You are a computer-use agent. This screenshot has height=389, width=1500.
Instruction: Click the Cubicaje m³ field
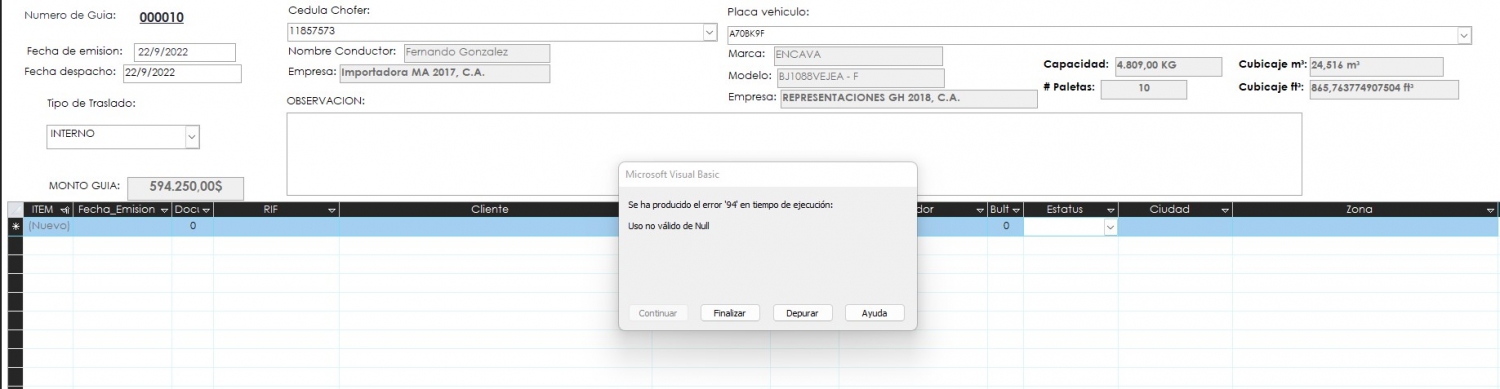pyautogui.click(x=1376, y=66)
